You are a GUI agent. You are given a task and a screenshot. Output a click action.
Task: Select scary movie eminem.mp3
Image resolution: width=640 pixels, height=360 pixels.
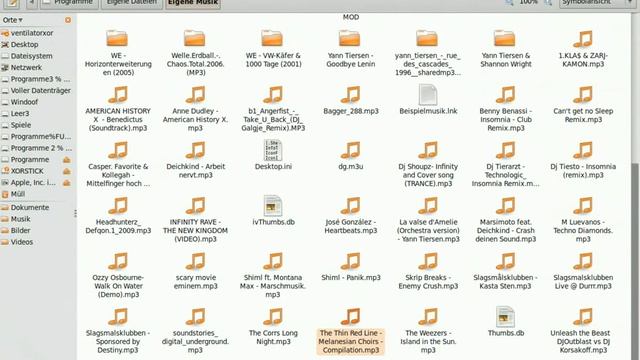pyautogui.click(x=195, y=271)
